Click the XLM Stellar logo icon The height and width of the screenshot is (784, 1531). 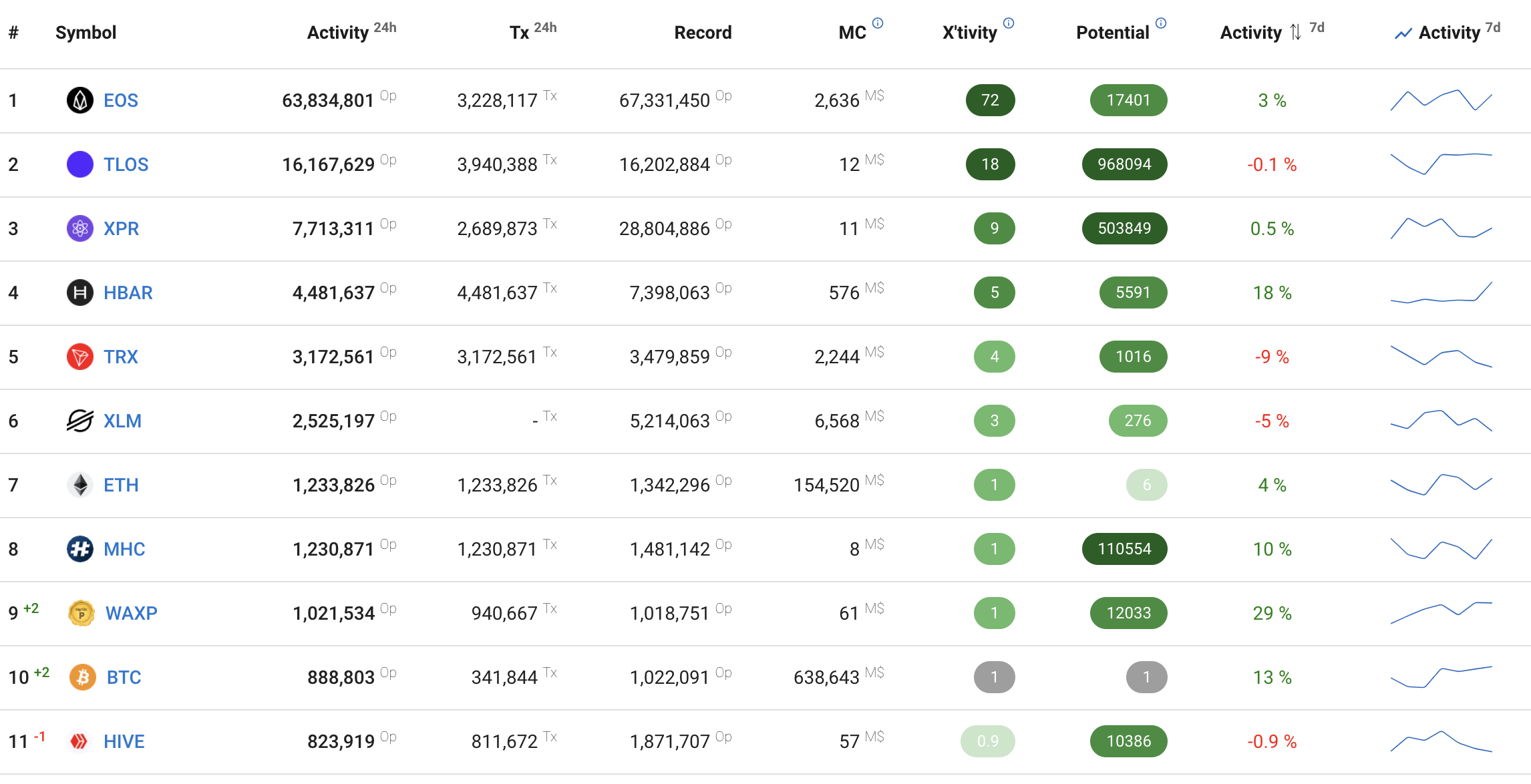[79, 421]
